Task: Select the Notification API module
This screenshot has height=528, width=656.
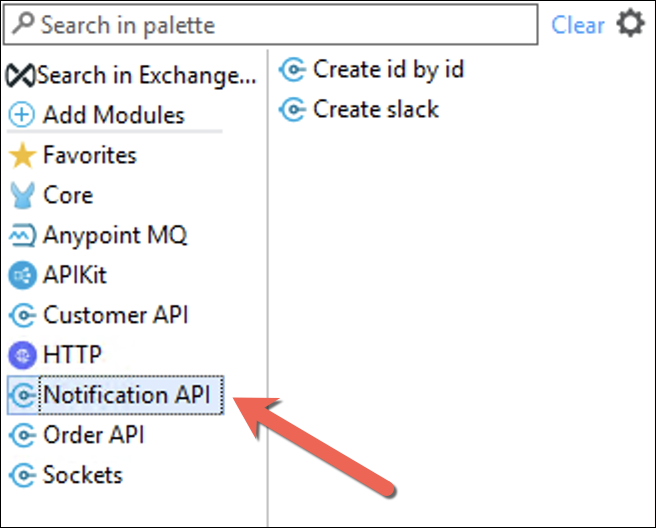Action: pyautogui.click(x=115, y=395)
